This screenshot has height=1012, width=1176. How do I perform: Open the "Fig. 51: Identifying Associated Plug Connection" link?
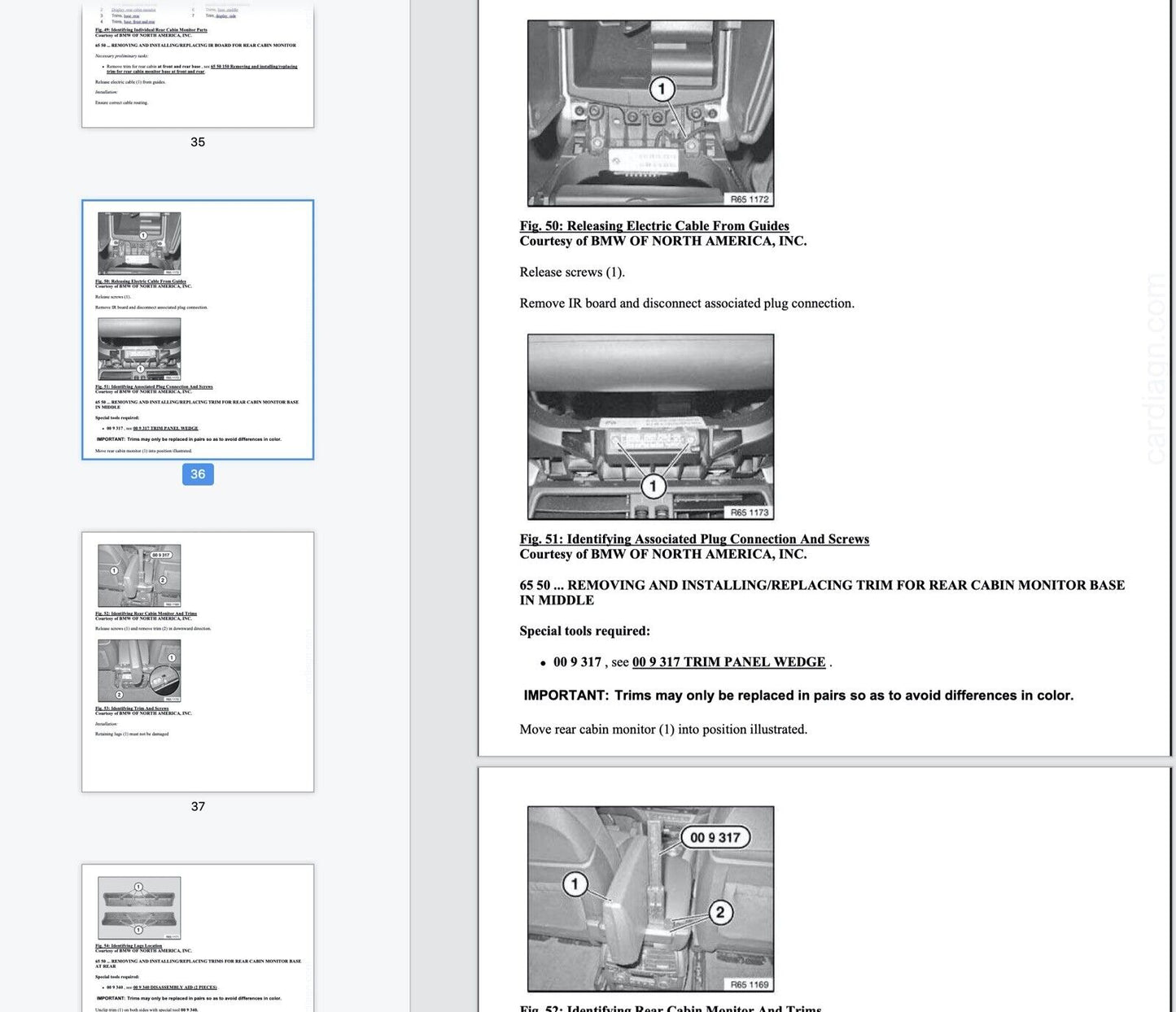(x=693, y=539)
